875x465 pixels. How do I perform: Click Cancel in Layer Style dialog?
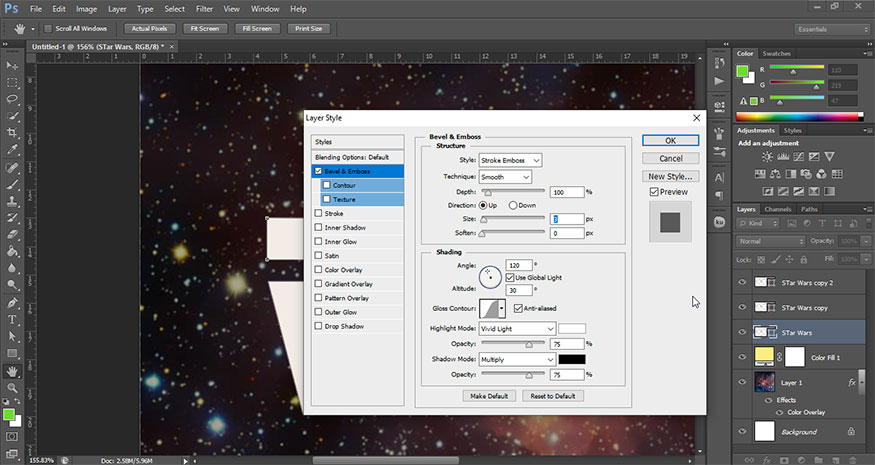[x=670, y=159]
